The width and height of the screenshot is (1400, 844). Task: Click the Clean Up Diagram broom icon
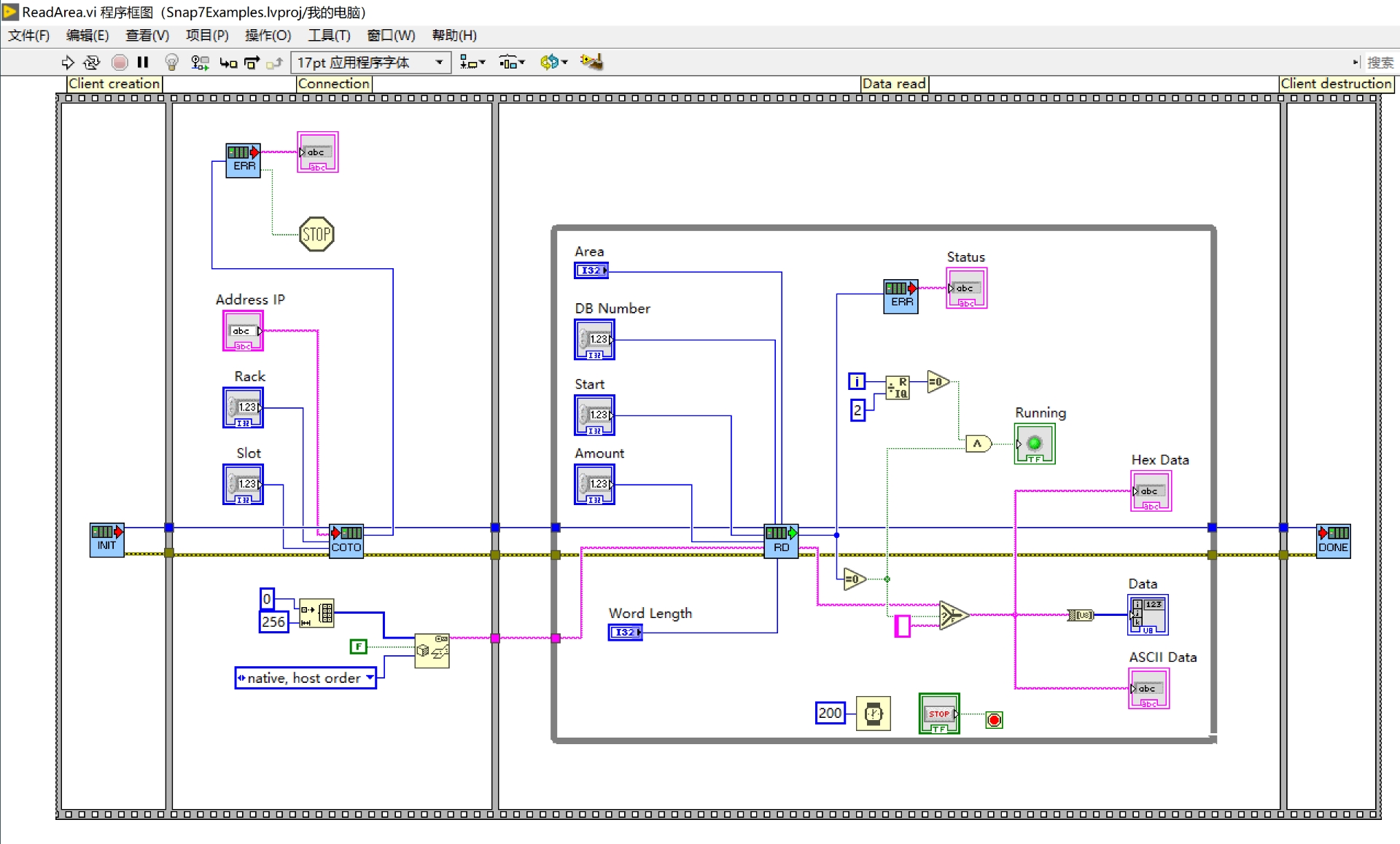[x=591, y=63]
